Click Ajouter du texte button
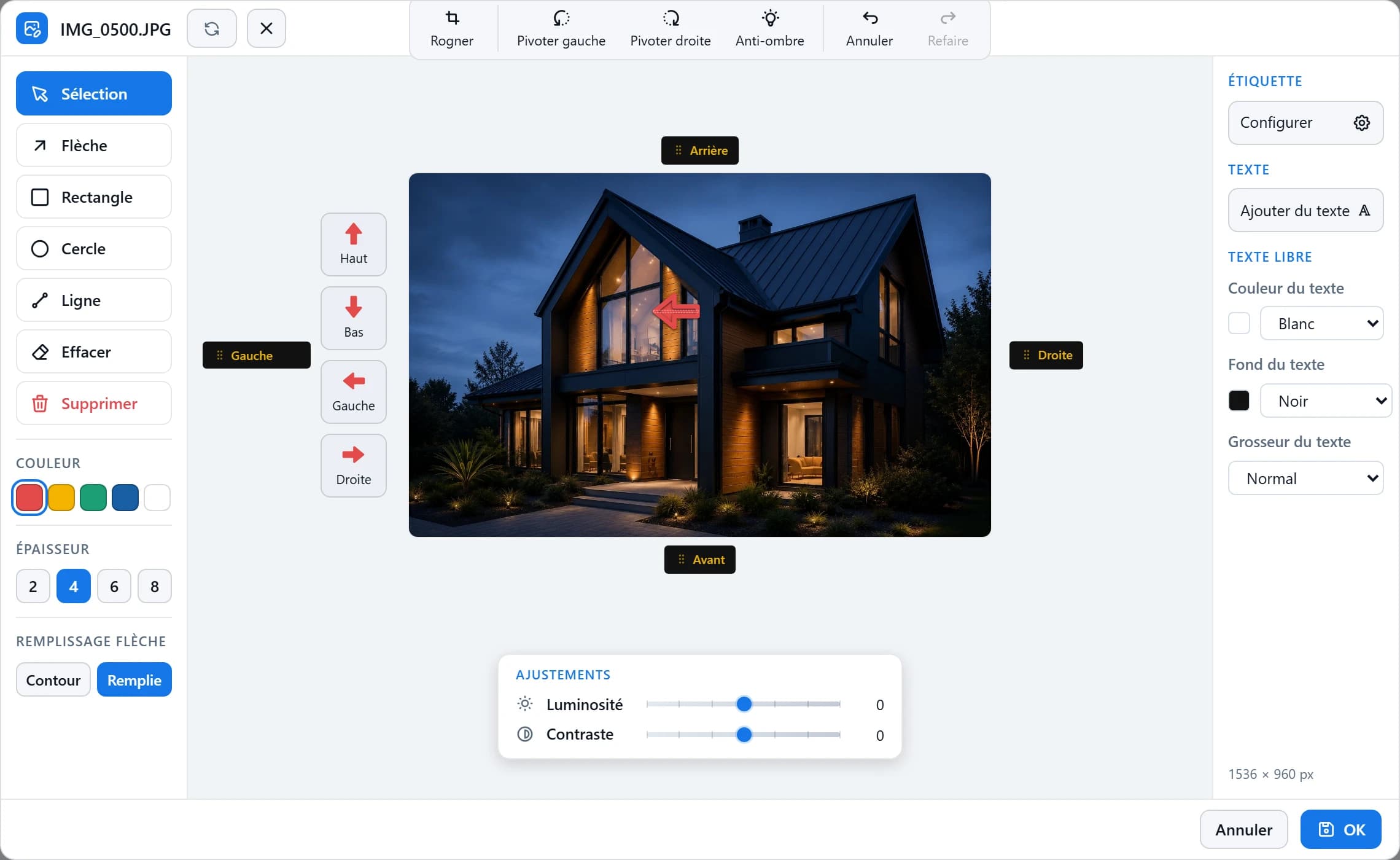The image size is (1400, 860). click(1305, 210)
